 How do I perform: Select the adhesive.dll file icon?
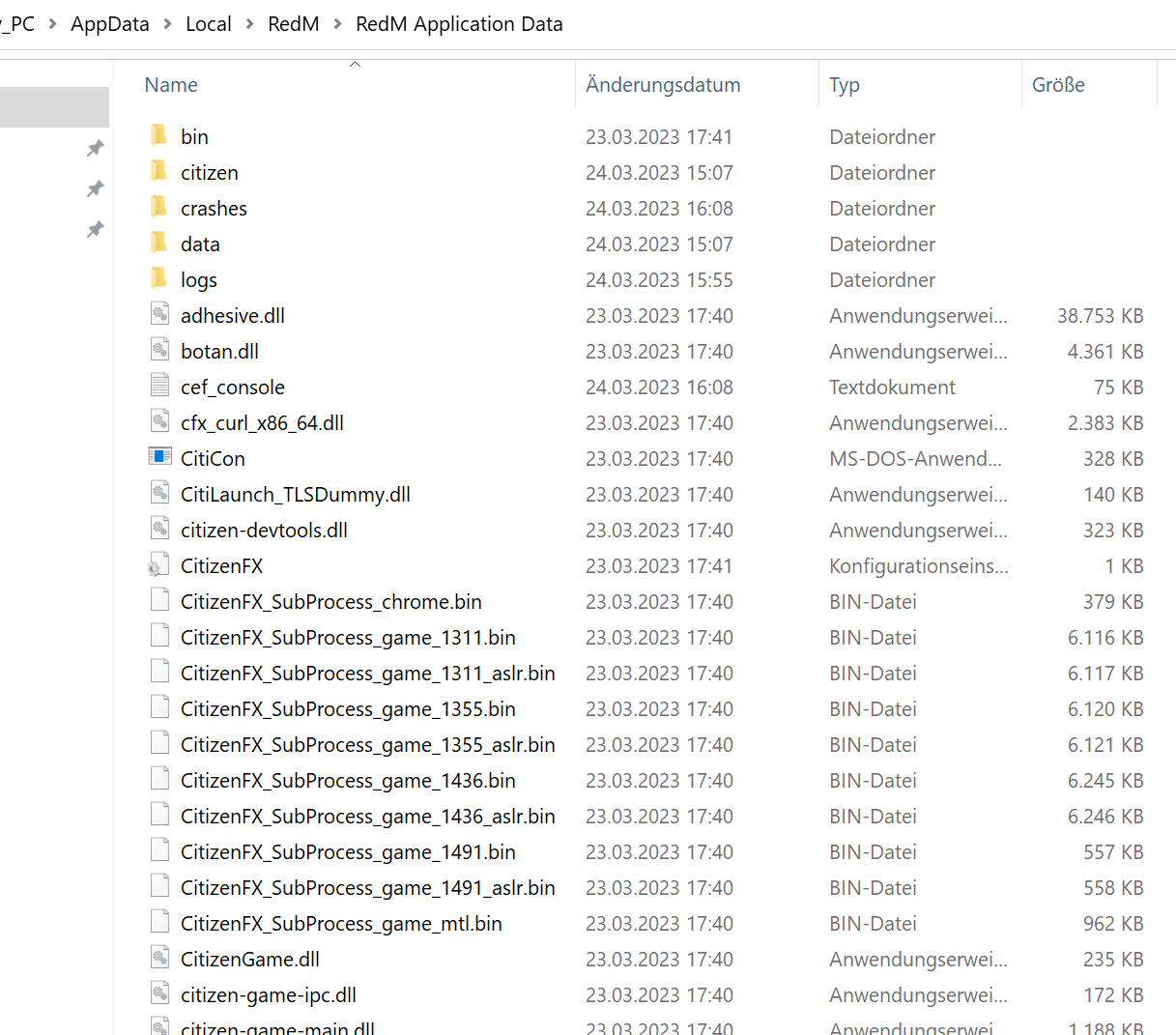[159, 314]
